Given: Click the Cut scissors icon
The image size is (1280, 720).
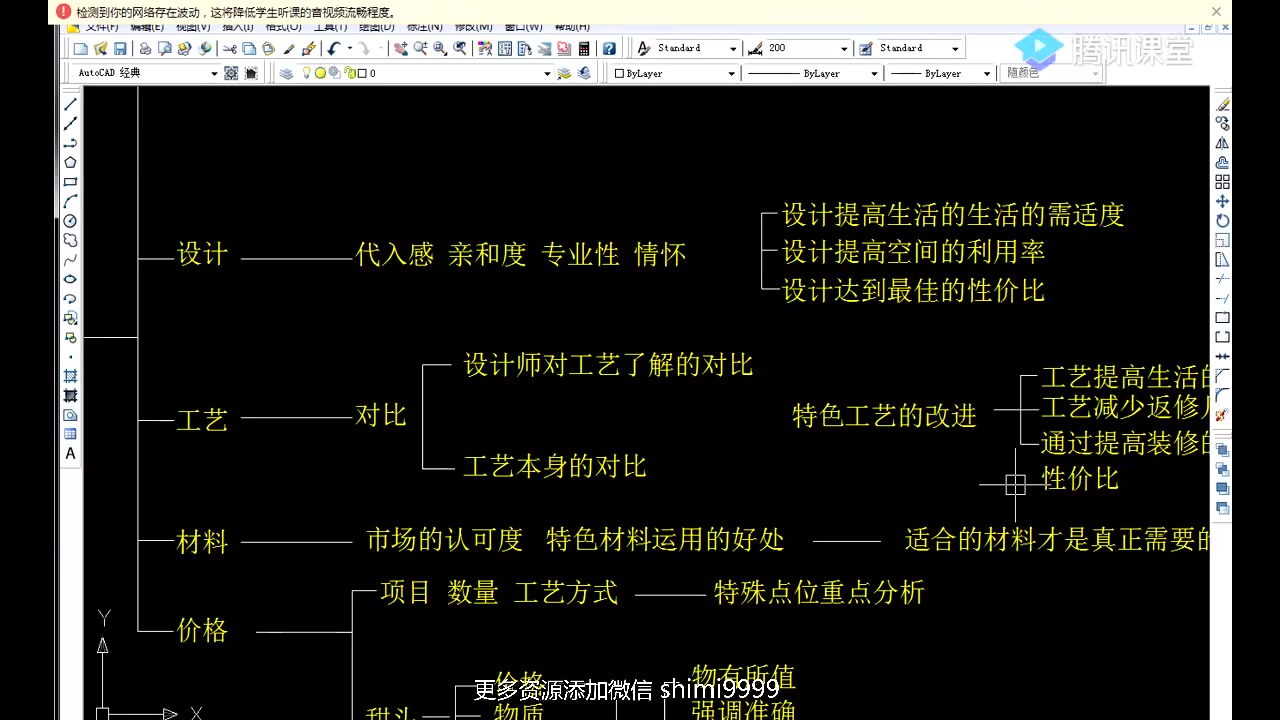Looking at the screenshot, I should [230, 48].
